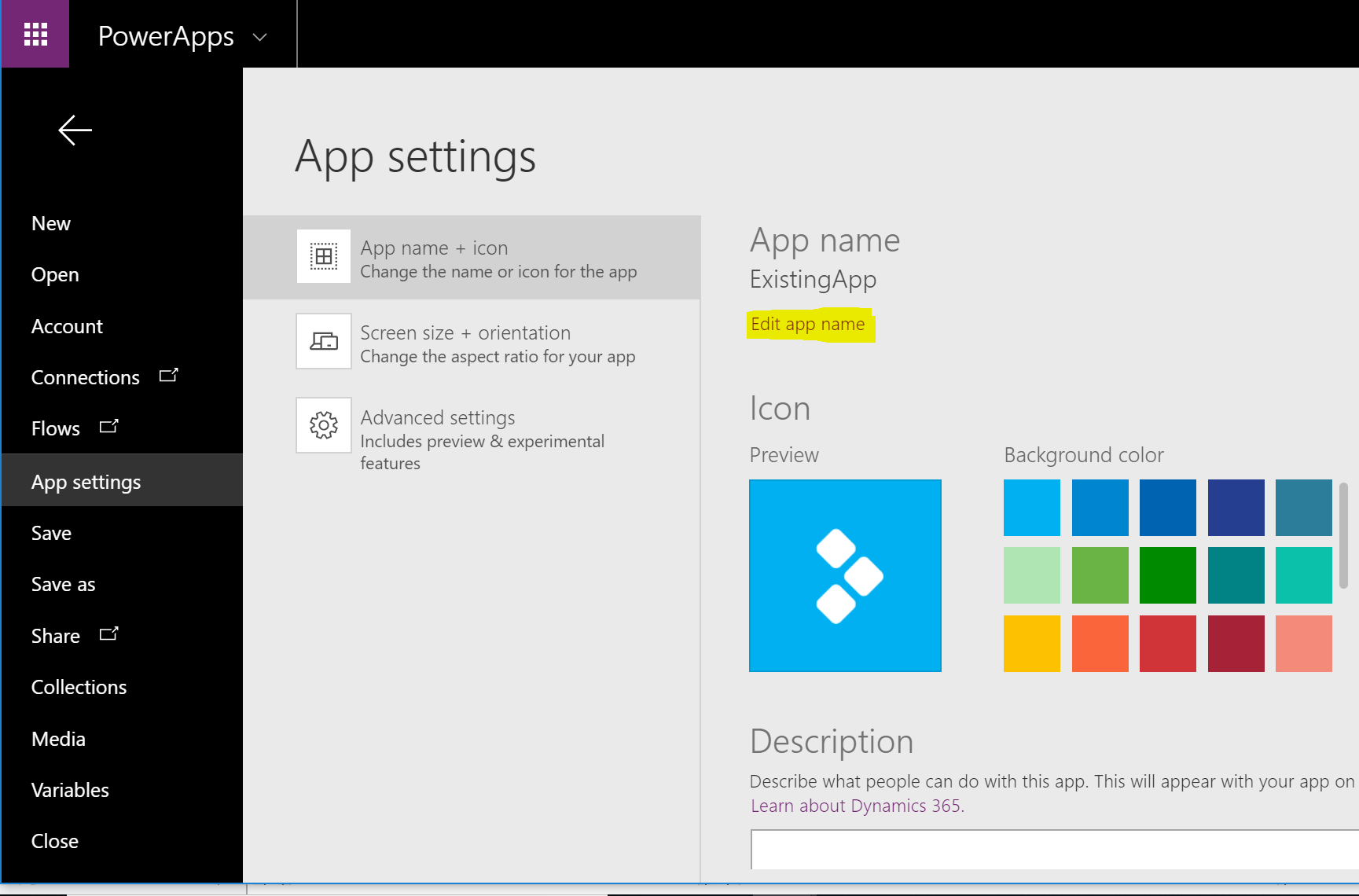Click the app icon preview thumbnail
This screenshot has height=896, width=1359.
click(845, 575)
